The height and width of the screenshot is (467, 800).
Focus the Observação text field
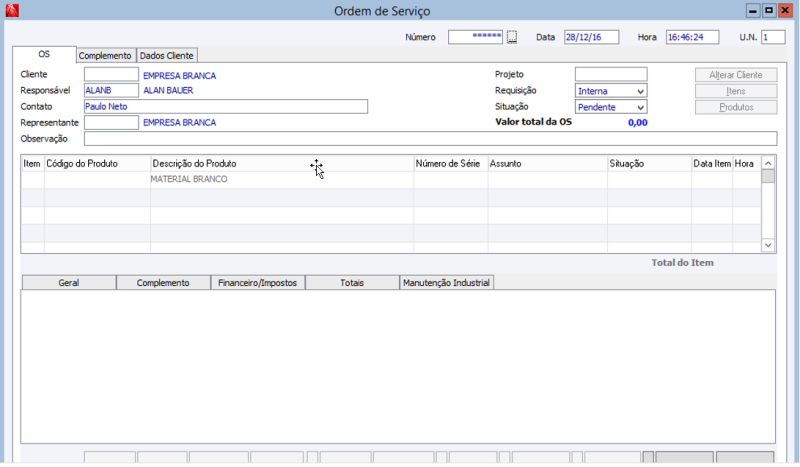tap(430, 139)
